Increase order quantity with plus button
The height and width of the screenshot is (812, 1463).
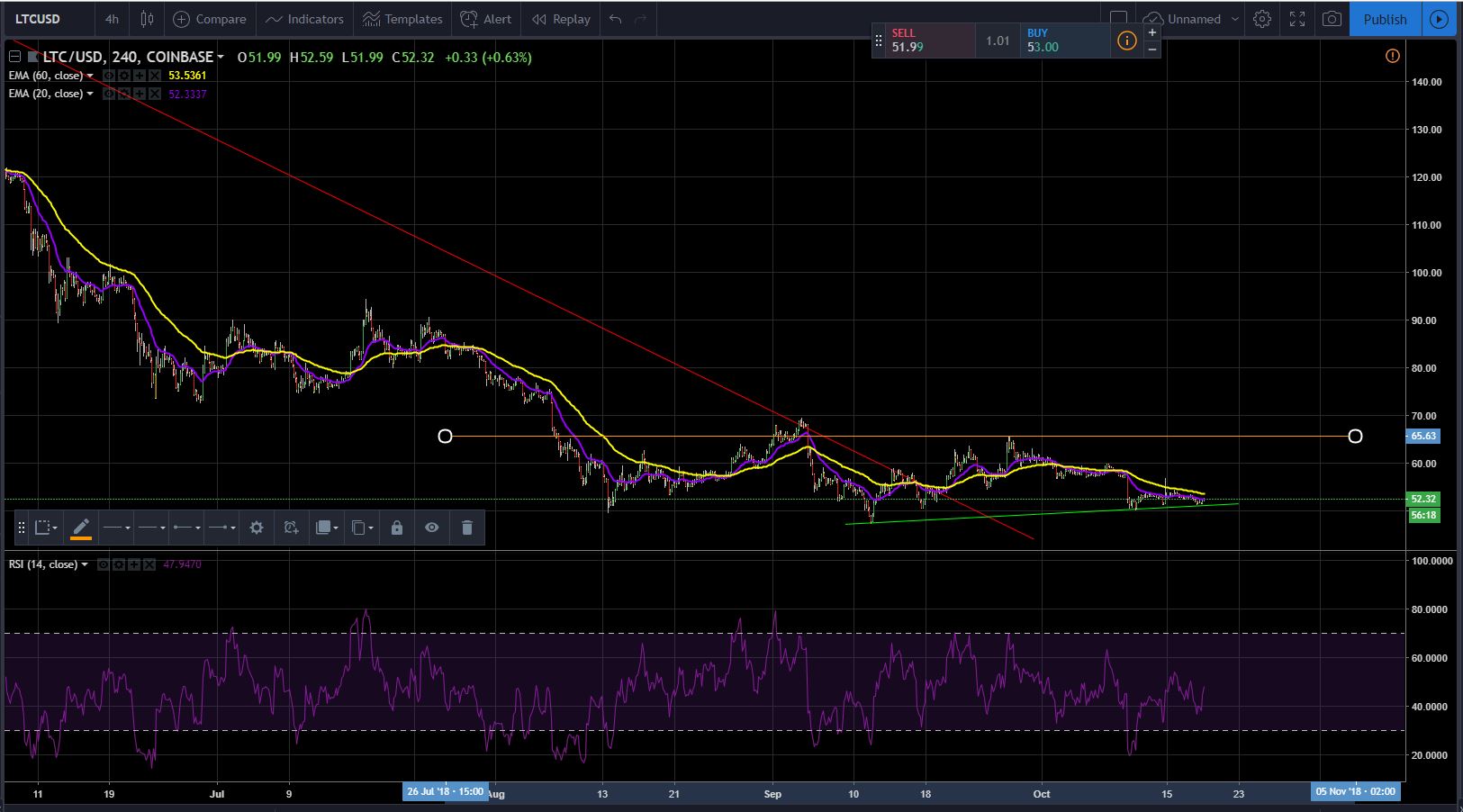coord(1152,32)
